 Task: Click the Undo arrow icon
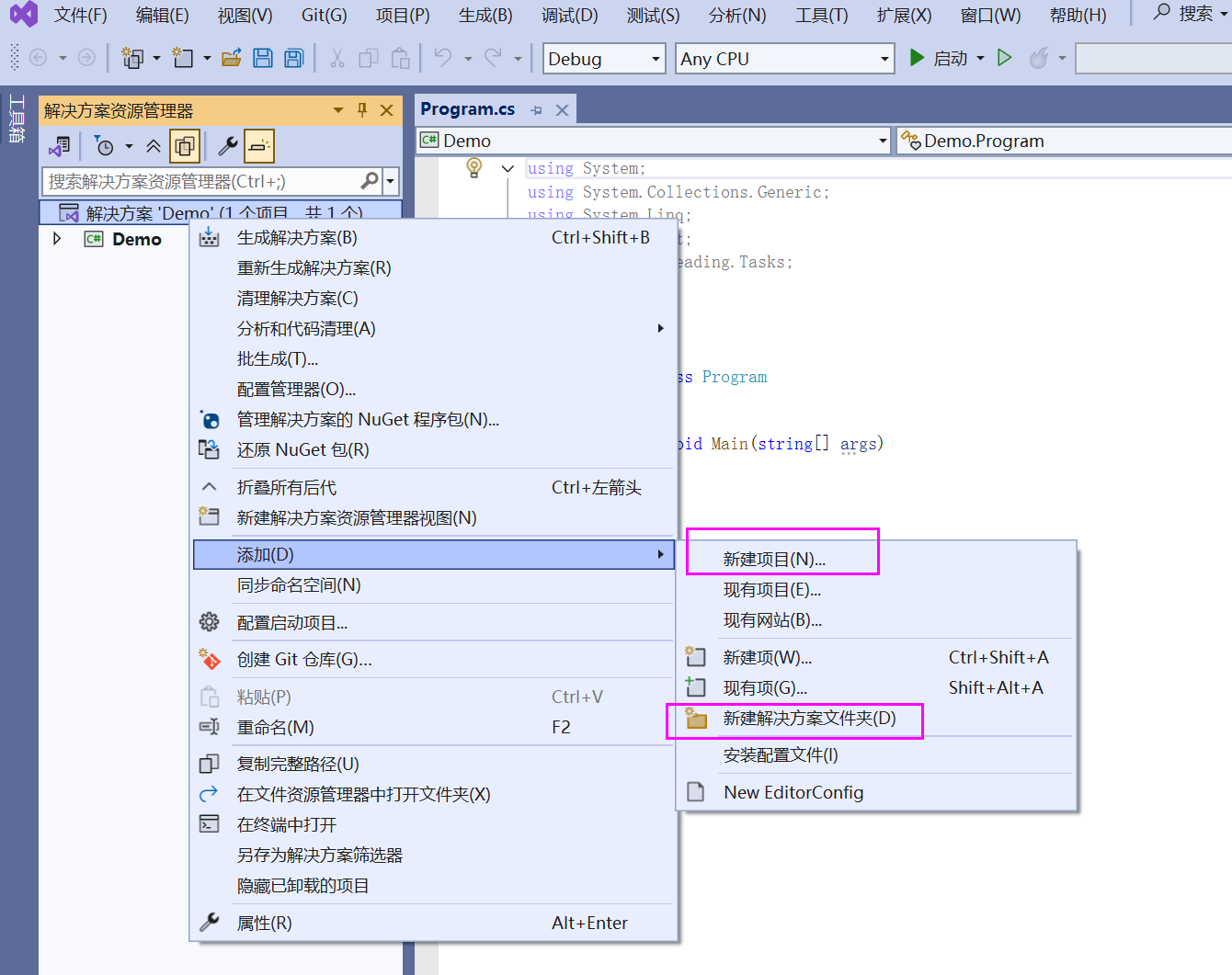(x=443, y=58)
